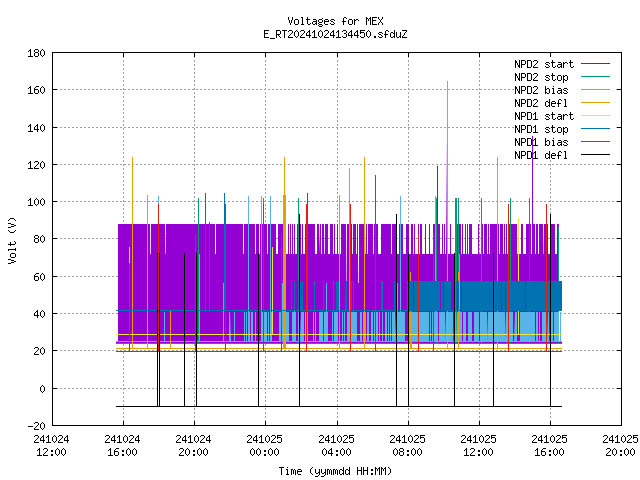This screenshot has height=480, width=640.
Task: Click the light blue line sample for NPD2 bias
Action: tap(596, 90)
